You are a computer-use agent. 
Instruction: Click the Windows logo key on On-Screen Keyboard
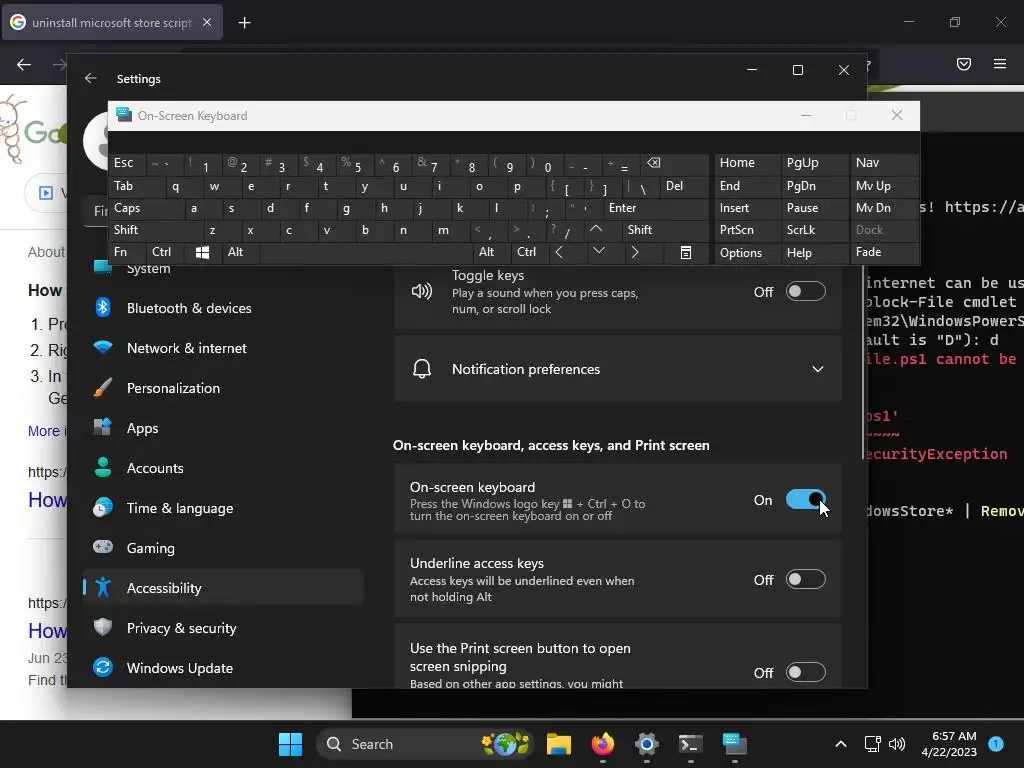202,253
